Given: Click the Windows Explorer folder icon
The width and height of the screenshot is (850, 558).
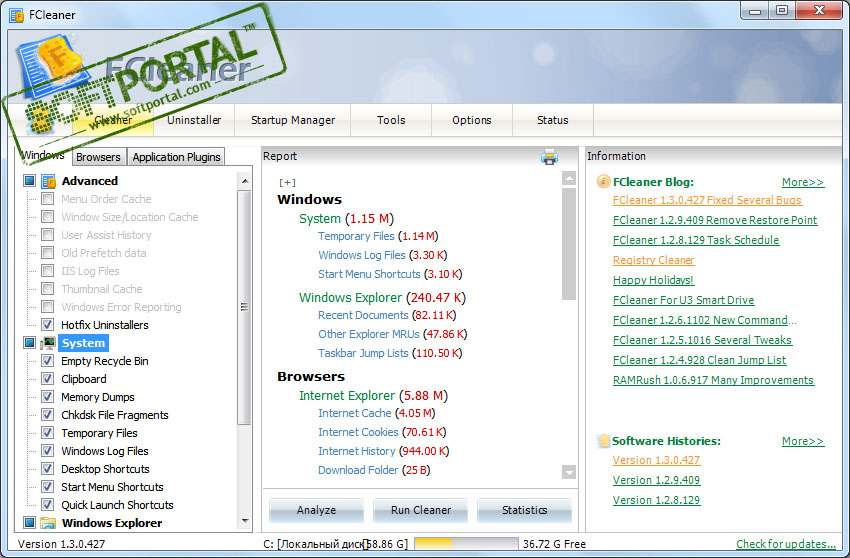Looking at the screenshot, I should pos(48,523).
